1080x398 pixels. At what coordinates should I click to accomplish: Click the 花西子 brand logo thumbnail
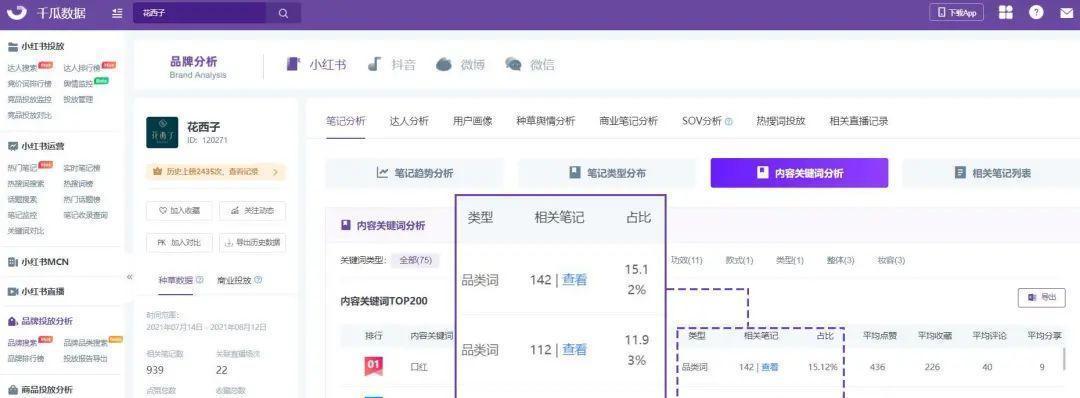point(162,132)
